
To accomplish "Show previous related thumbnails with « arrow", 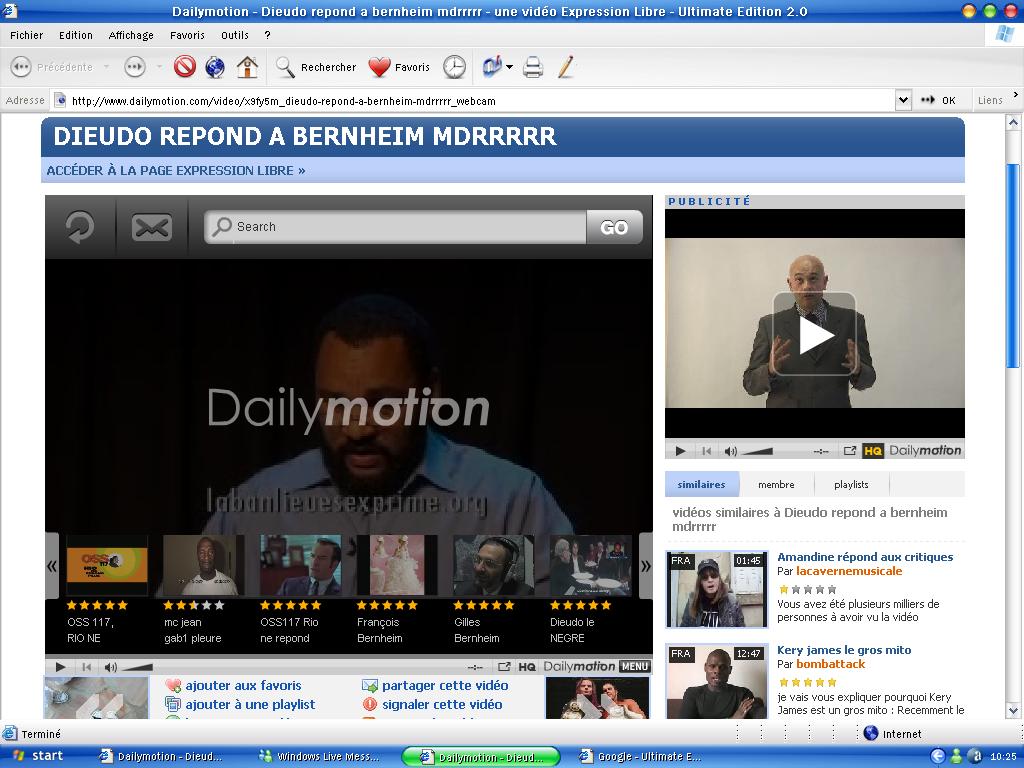I will 52,566.
